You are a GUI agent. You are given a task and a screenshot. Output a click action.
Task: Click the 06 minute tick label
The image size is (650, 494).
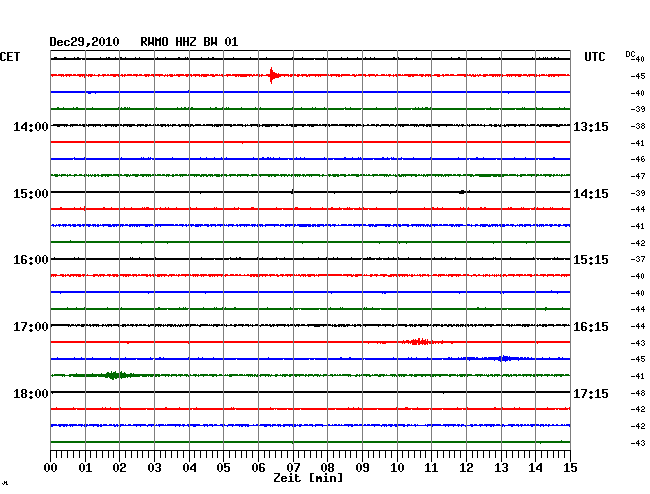click(x=258, y=468)
